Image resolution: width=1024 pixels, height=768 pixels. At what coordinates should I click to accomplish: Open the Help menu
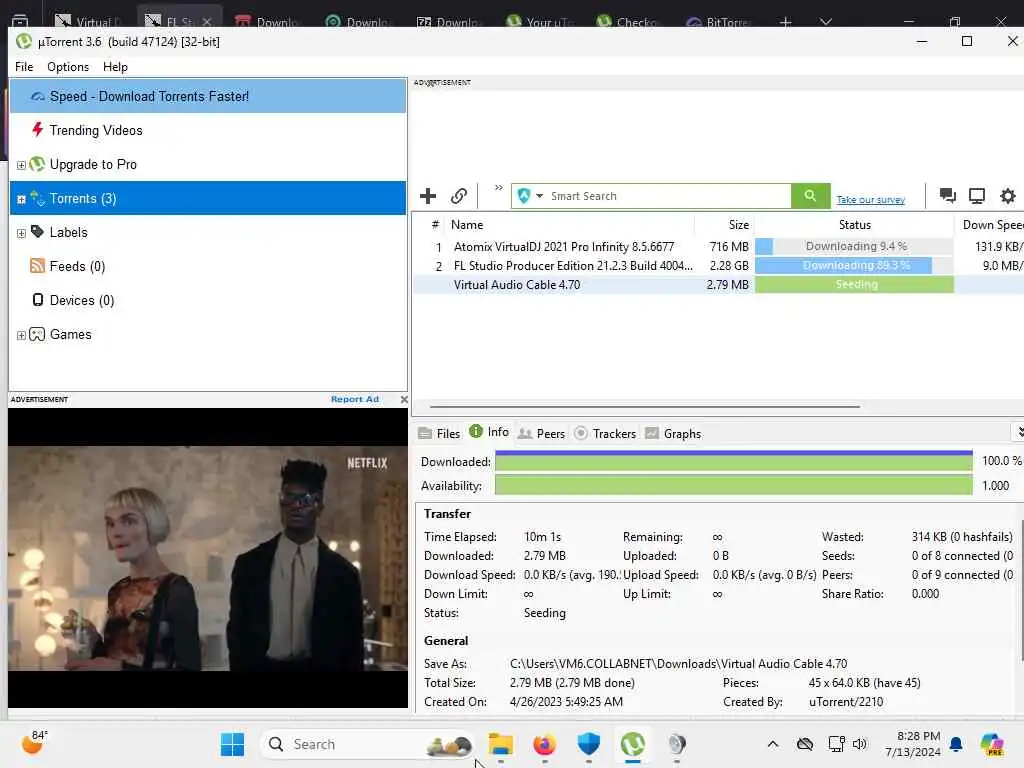pyautogui.click(x=115, y=67)
